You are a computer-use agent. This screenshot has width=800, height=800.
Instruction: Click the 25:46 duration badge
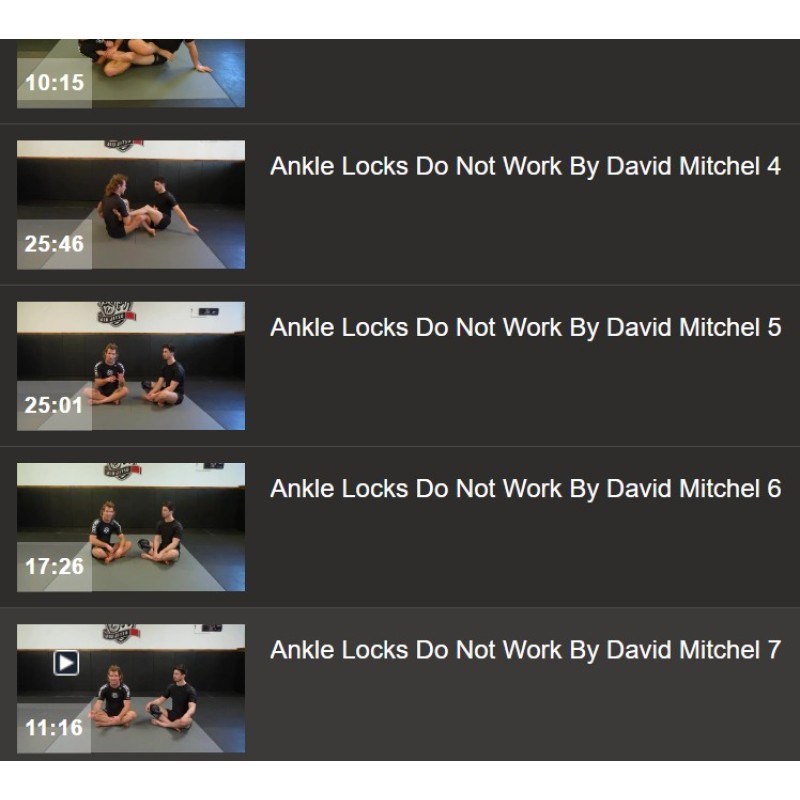pos(55,244)
